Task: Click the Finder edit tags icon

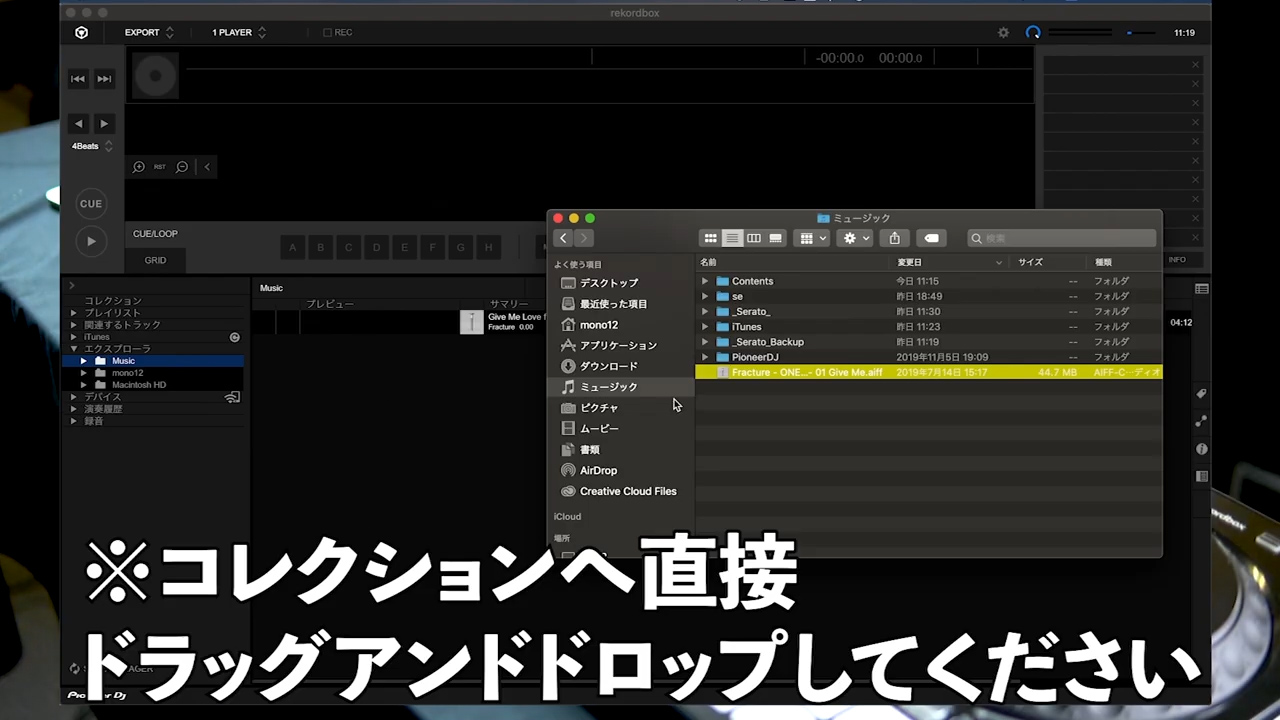Action: click(x=931, y=238)
